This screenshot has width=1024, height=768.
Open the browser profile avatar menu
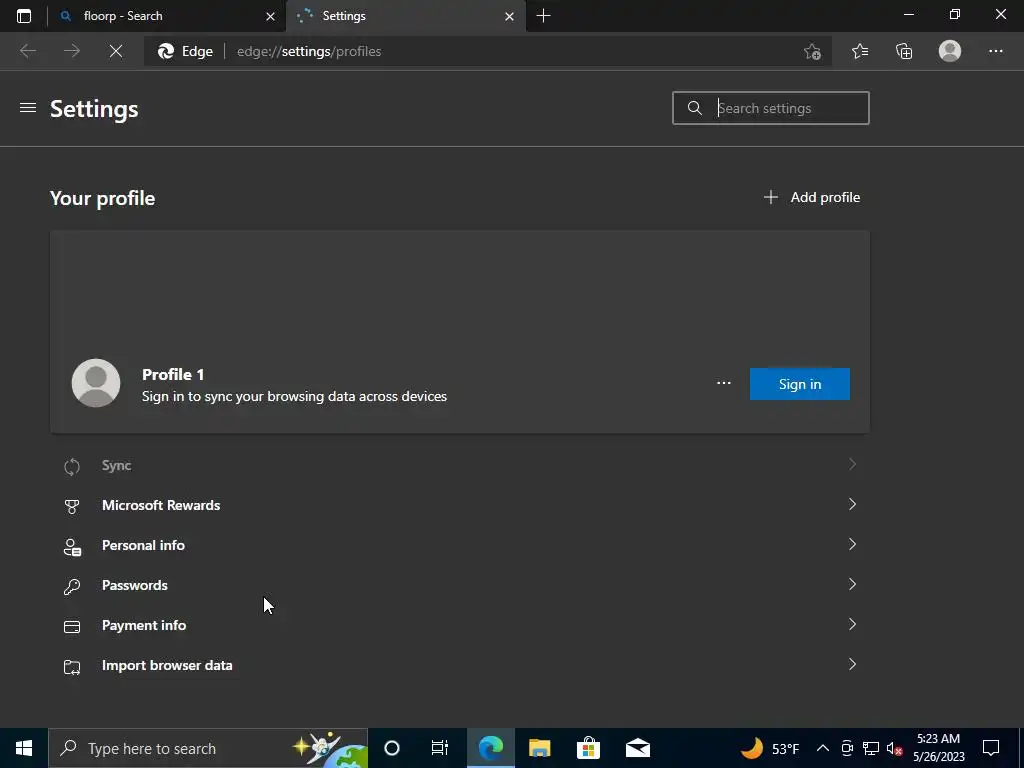tap(950, 51)
